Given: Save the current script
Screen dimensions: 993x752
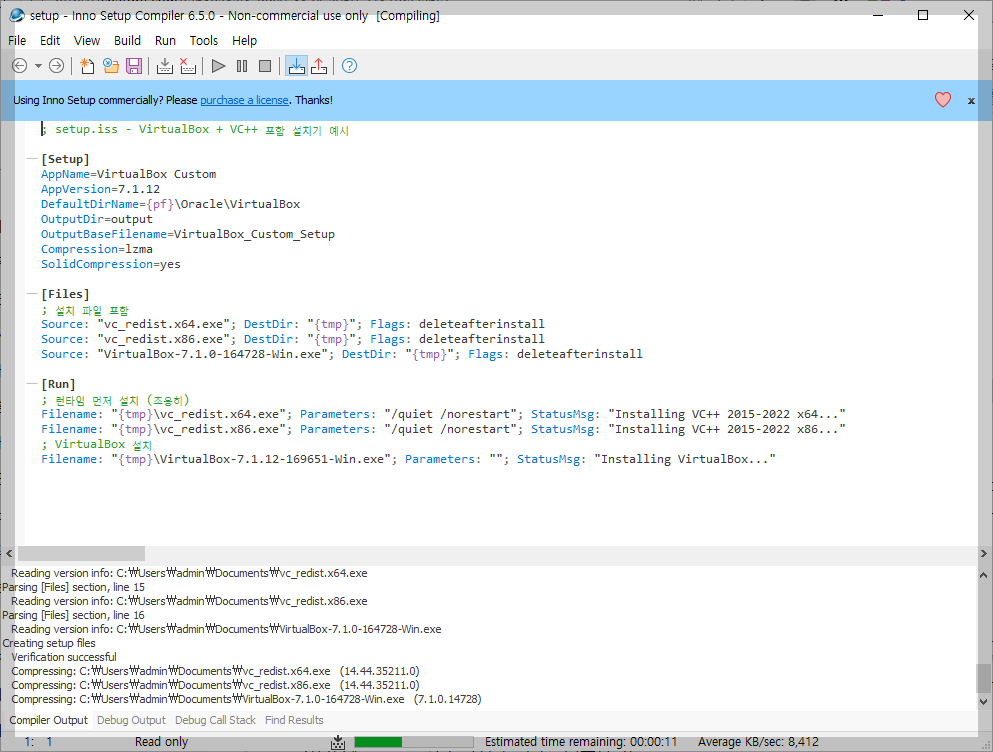Looking at the screenshot, I should 134,66.
